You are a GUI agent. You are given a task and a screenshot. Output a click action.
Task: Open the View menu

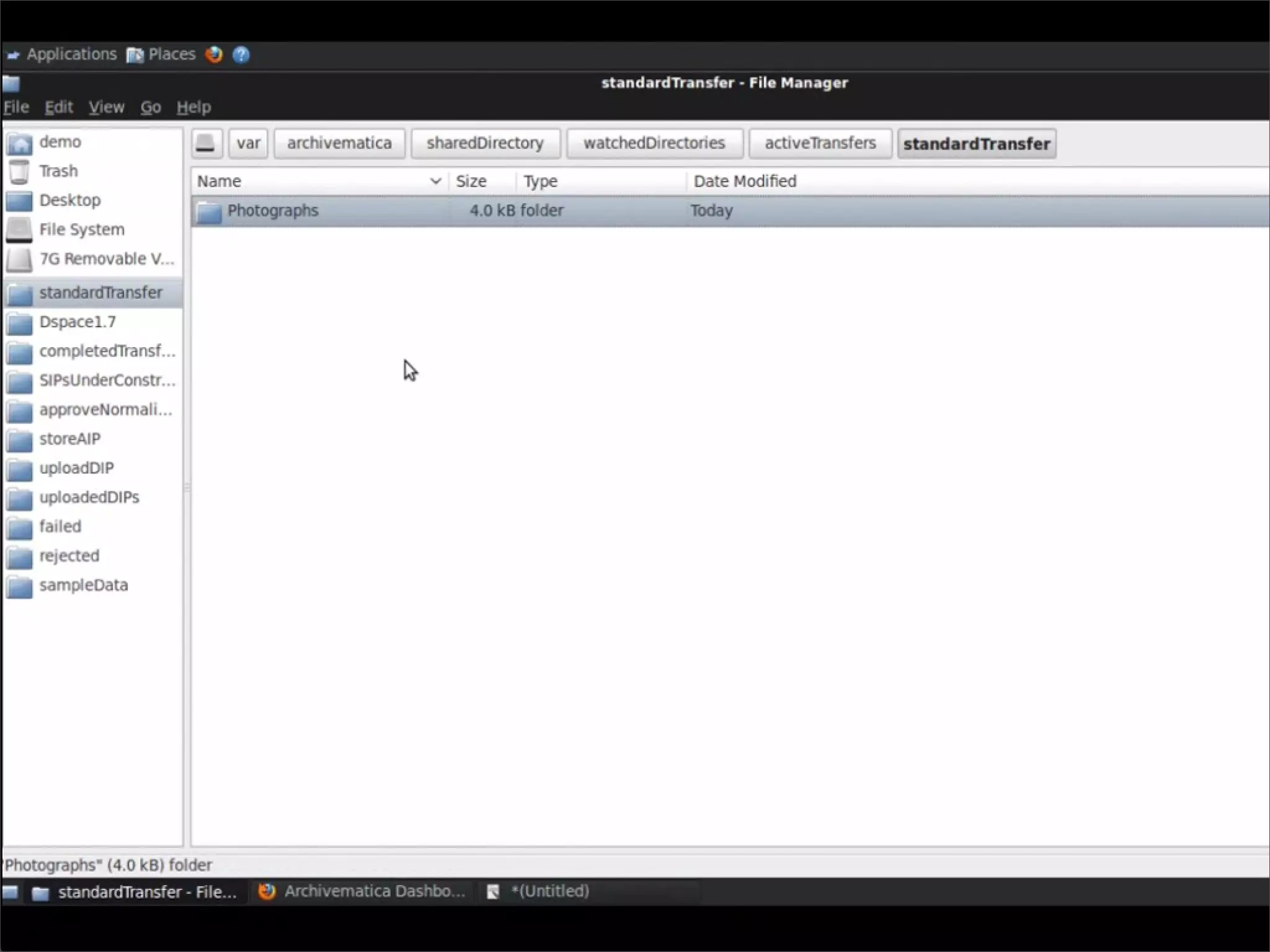106,107
